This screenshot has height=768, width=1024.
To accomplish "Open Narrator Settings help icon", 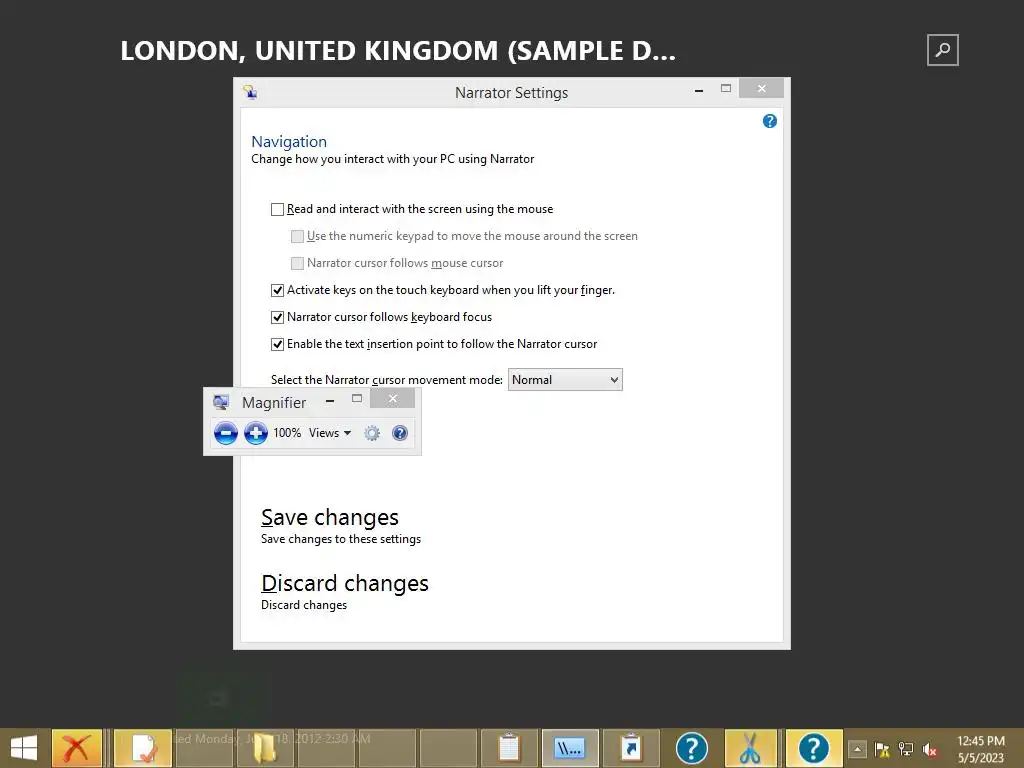I will coord(769,121).
